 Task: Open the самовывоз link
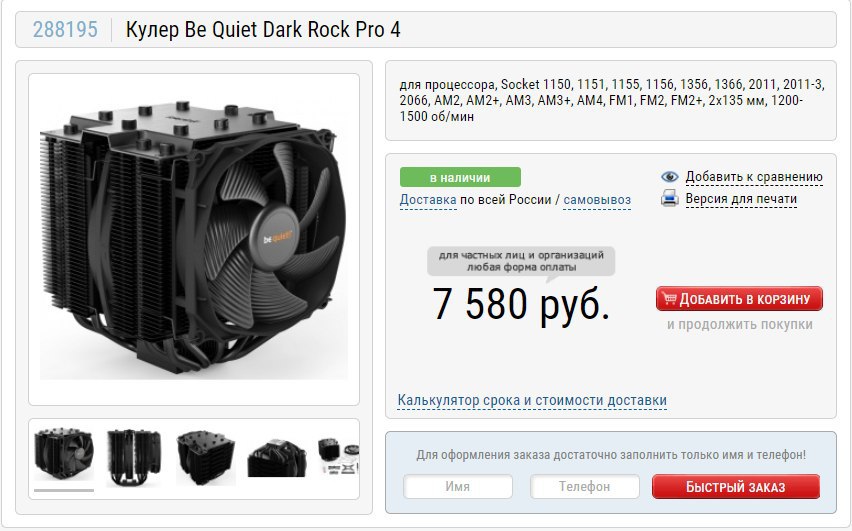tap(597, 200)
